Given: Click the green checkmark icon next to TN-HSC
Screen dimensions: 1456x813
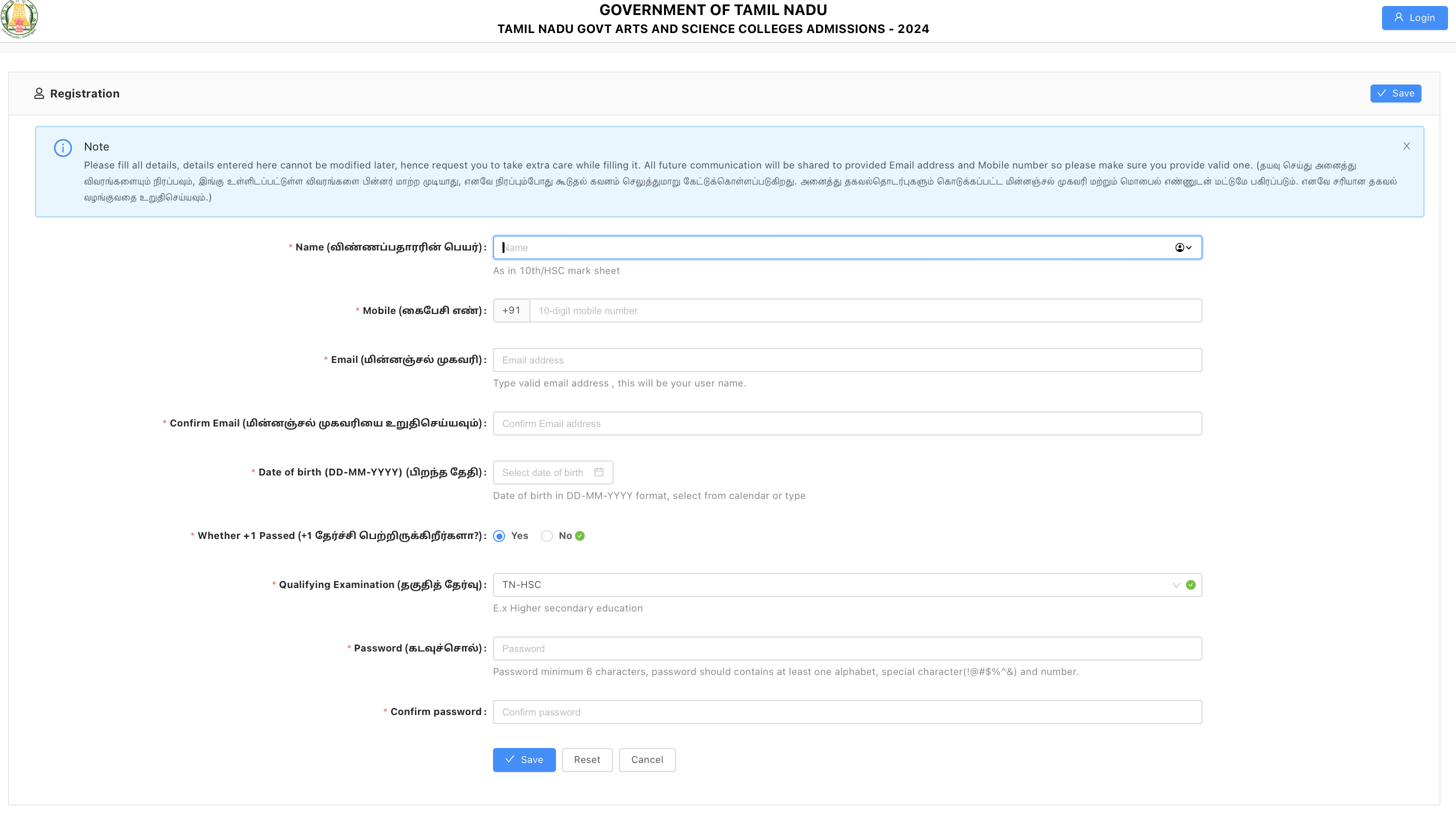Looking at the screenshot, I should pyautogui.click(x=1191, y=584).
